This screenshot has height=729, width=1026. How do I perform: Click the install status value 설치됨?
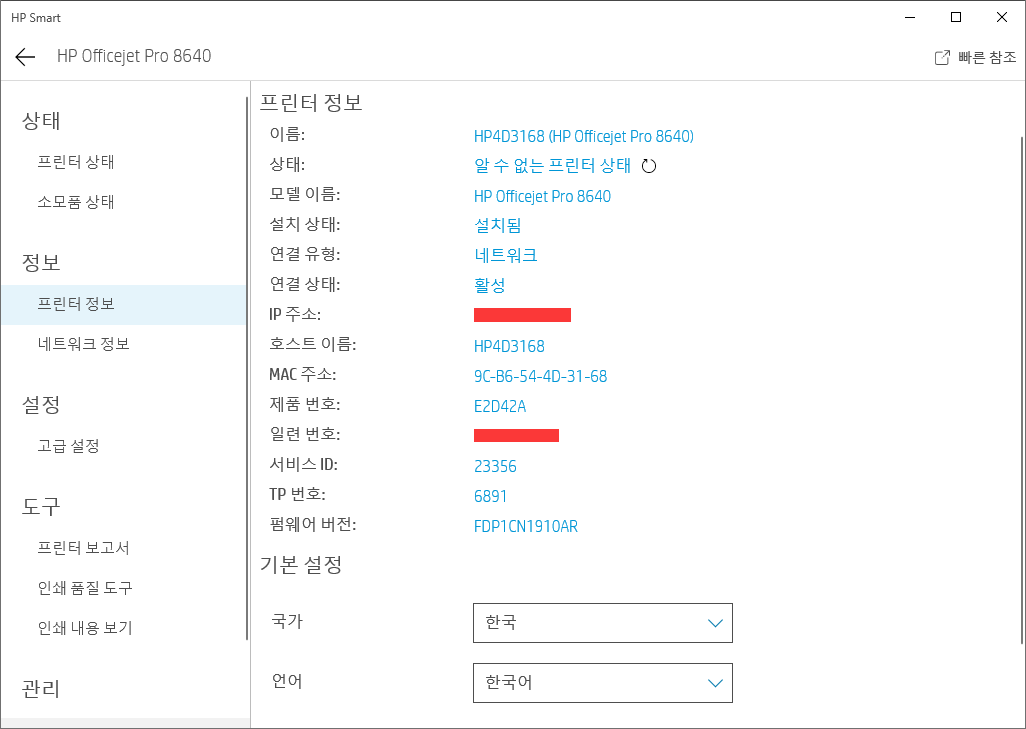(497, 226)
